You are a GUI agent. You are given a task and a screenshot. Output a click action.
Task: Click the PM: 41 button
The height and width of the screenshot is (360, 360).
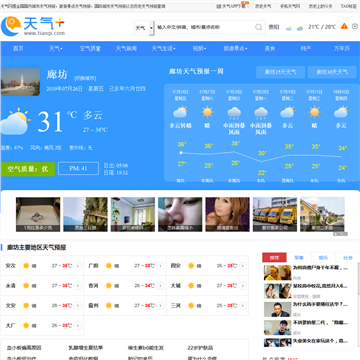click(x=78, y=168)
